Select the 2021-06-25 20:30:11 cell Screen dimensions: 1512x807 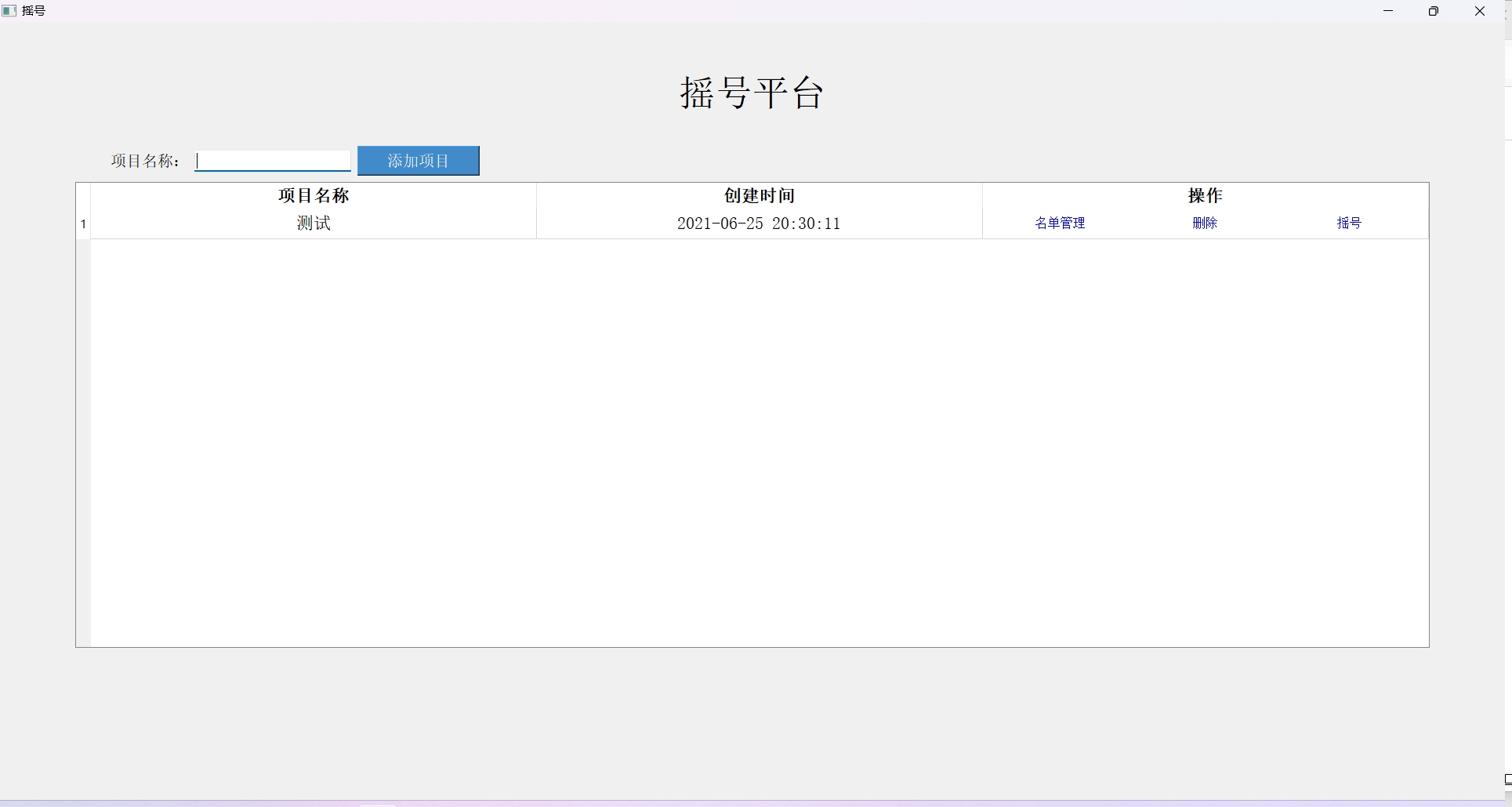tap(759, 224)
